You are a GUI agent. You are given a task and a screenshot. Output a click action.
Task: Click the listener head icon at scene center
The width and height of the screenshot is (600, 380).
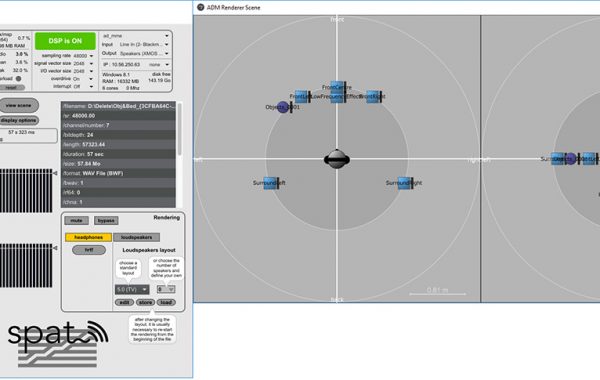pos(337,159)
